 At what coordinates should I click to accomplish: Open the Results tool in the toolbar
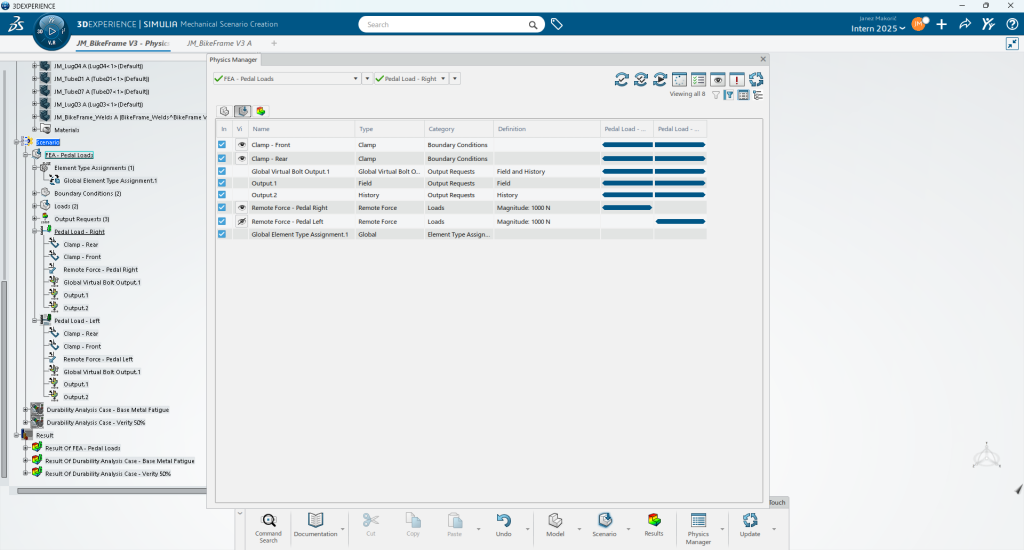(x=653, y=523)
